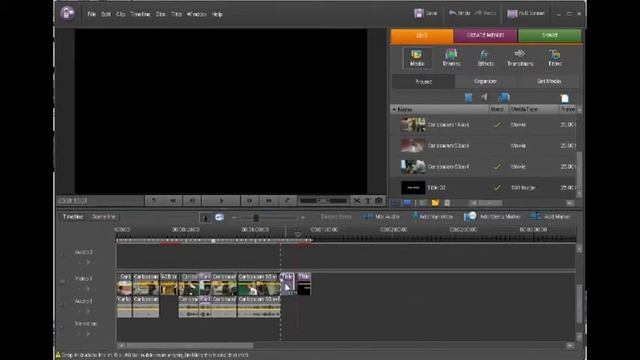Click the Undo arrow icon
The width and height of the screenshot is (640, 360).
452,13
